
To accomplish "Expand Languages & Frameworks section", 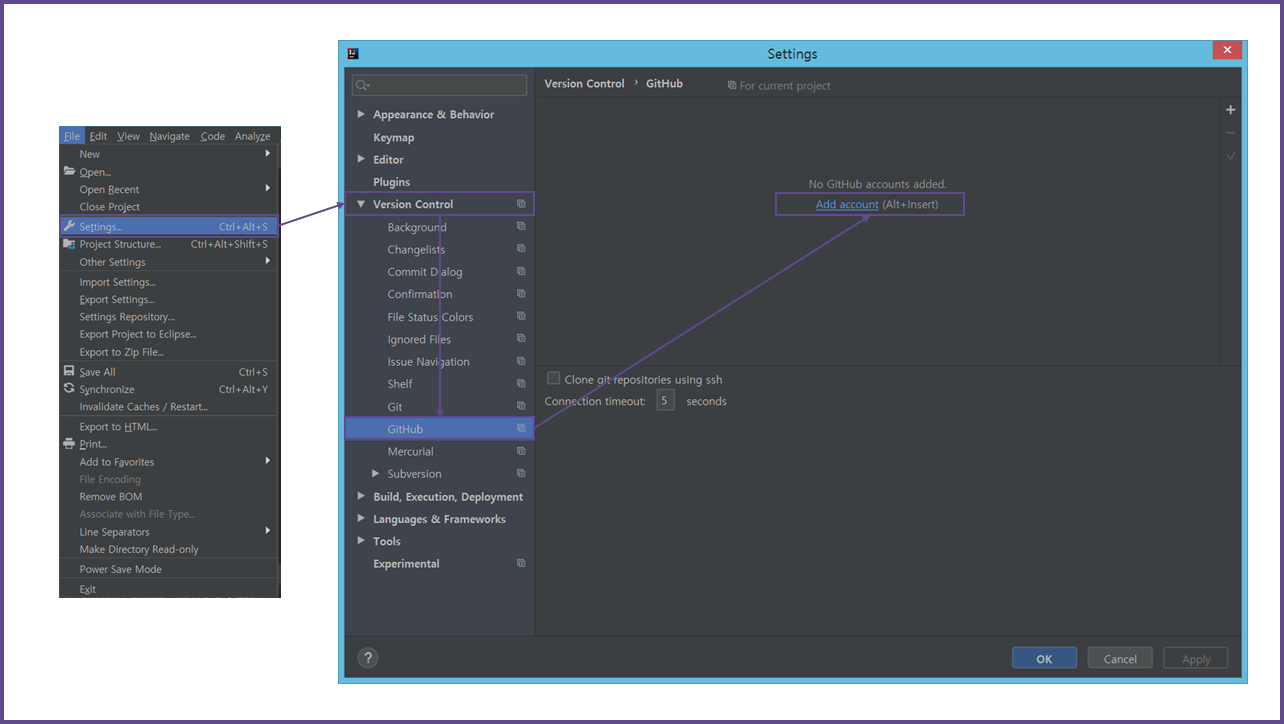I will point(362,519).
